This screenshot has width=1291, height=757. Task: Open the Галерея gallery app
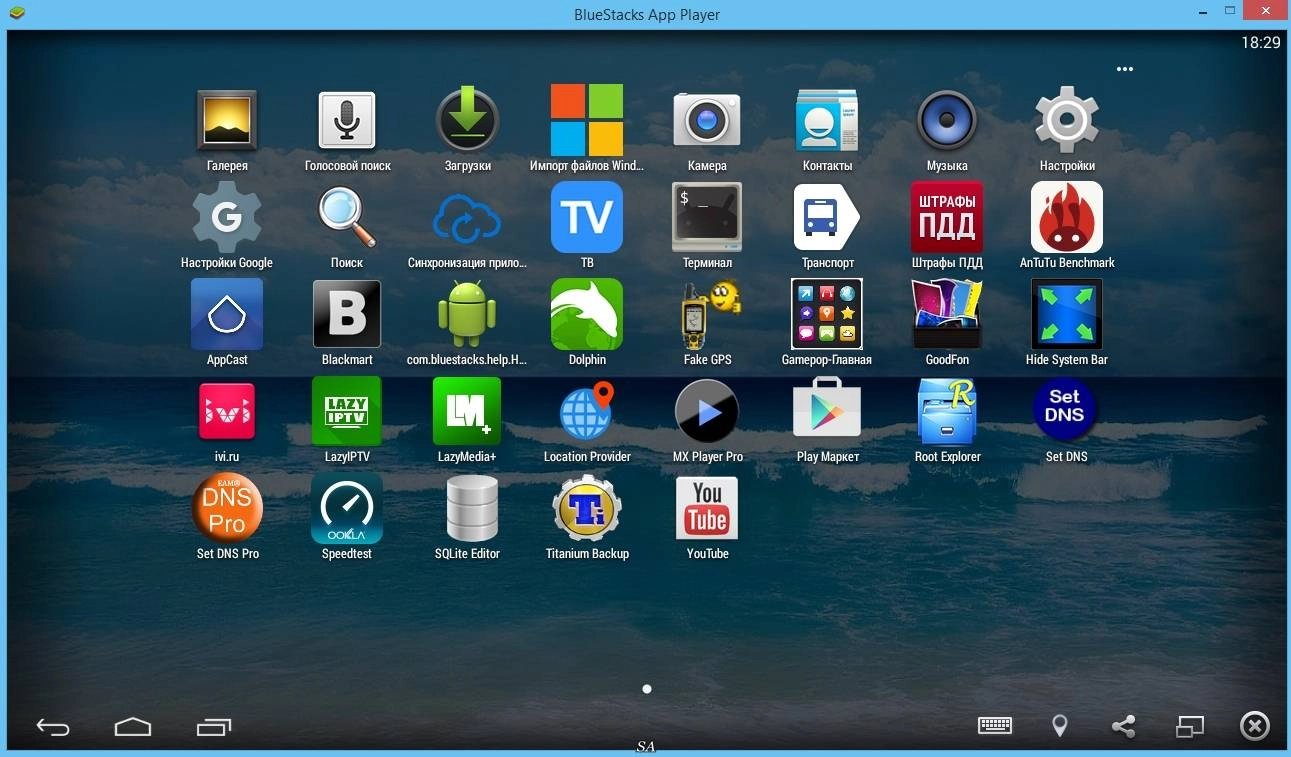coord(227,120)
